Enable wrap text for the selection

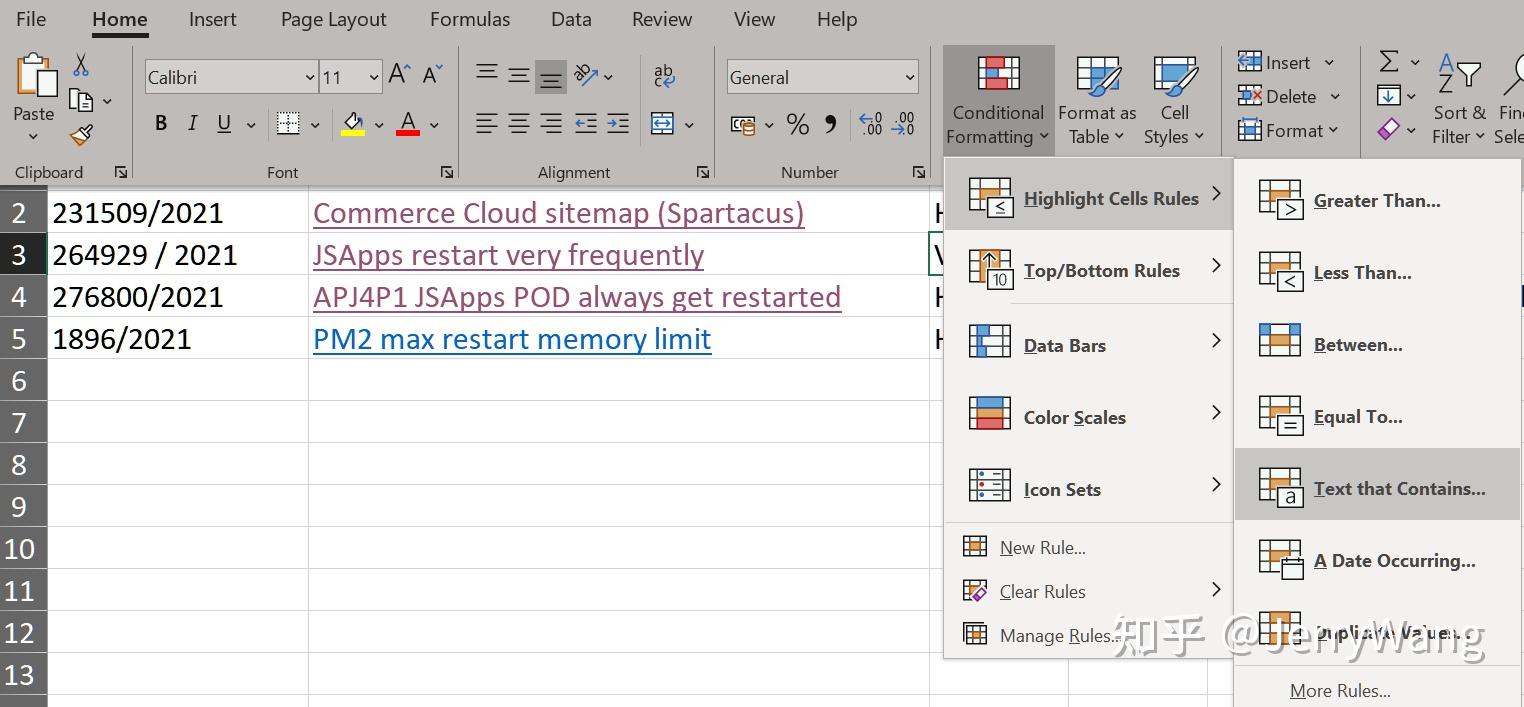(663, 76)
